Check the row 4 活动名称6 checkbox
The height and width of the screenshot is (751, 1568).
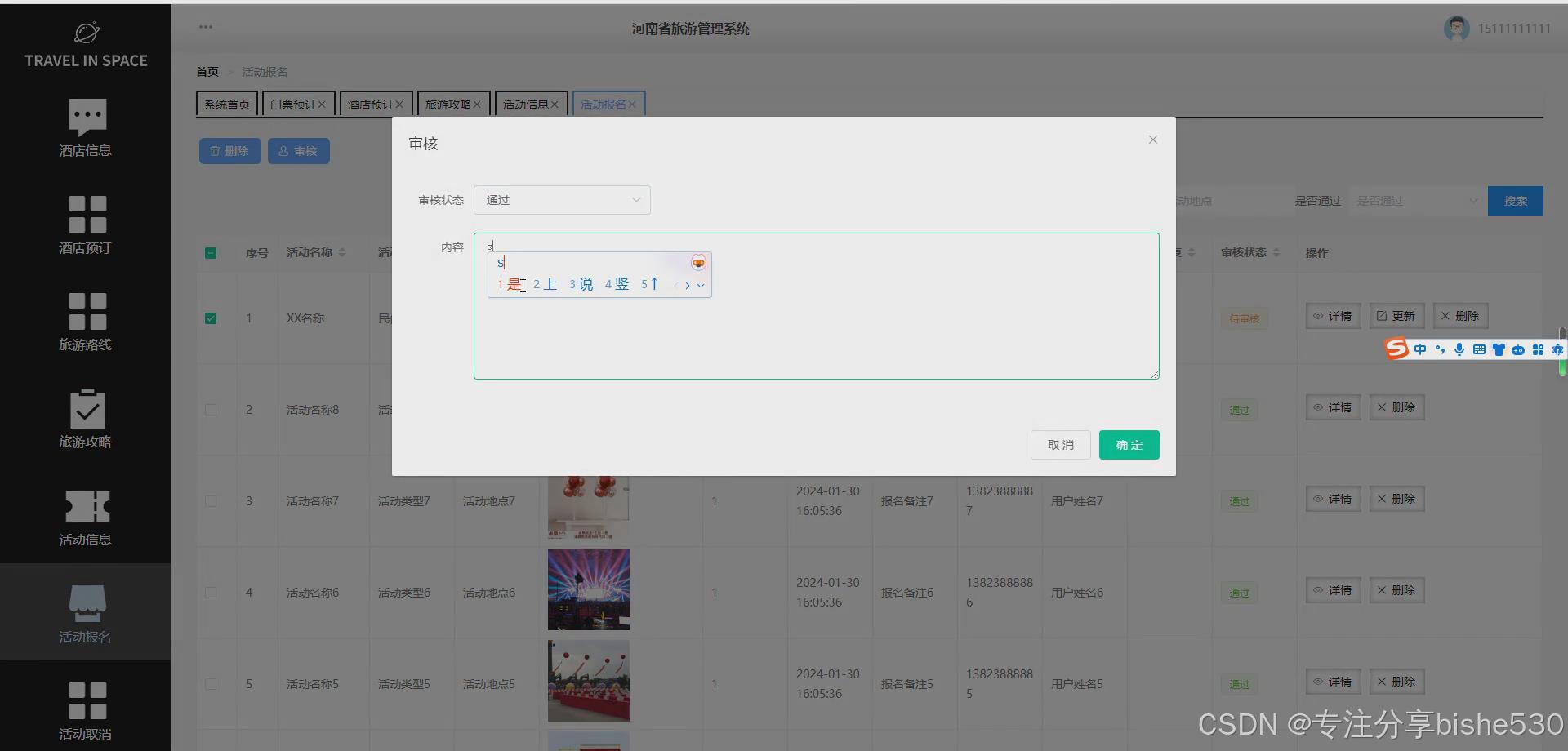[x=211, y=593]
